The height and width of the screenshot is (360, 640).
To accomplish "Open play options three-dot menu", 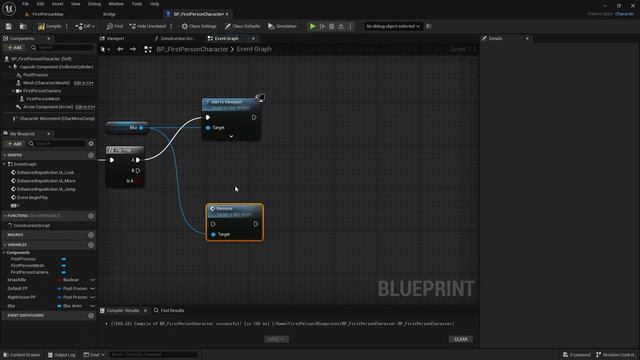I will click(350, 26).
